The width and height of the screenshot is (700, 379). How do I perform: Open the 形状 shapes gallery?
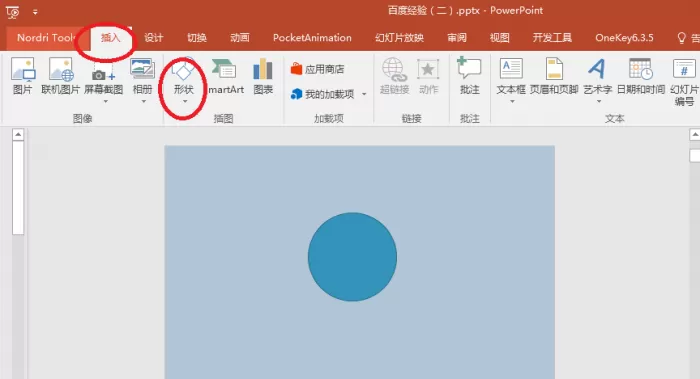(183, 79)
